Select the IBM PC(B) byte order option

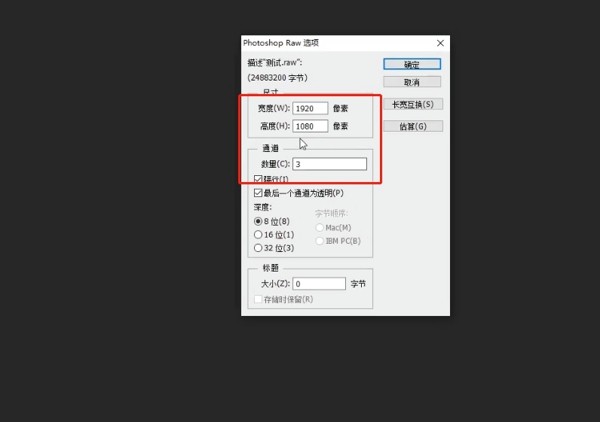320,241
